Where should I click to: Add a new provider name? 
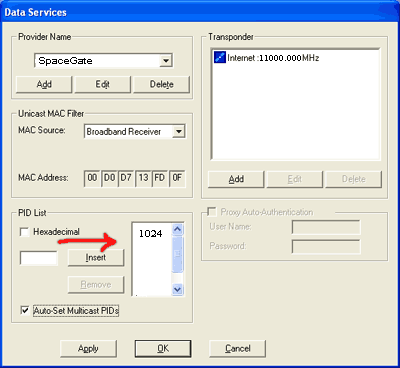(x=44, y=84)
